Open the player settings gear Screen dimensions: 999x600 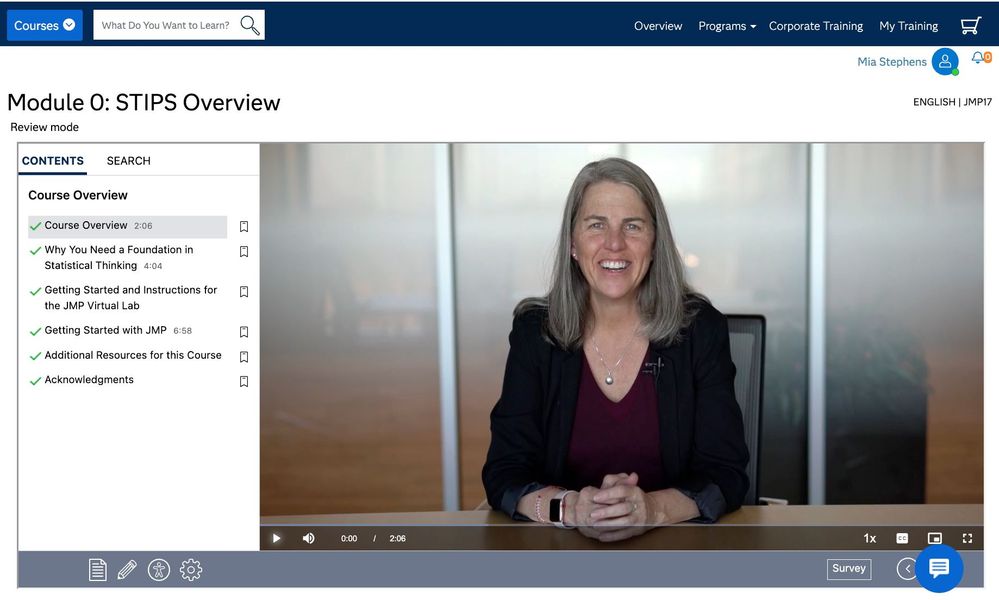pos(190,569)
